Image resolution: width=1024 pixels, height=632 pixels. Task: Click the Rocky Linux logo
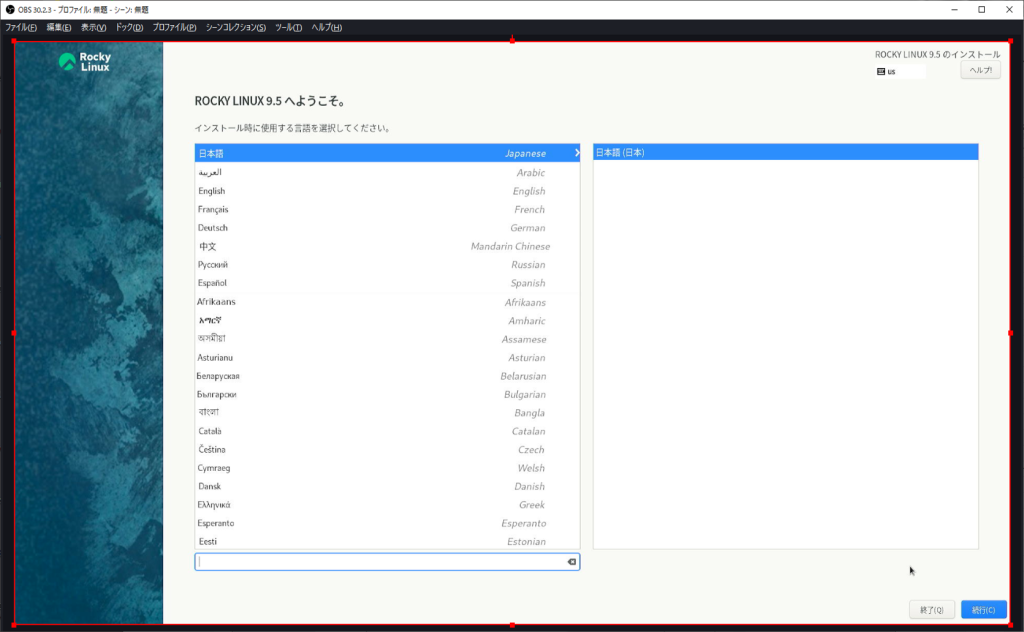coord(85,62)
